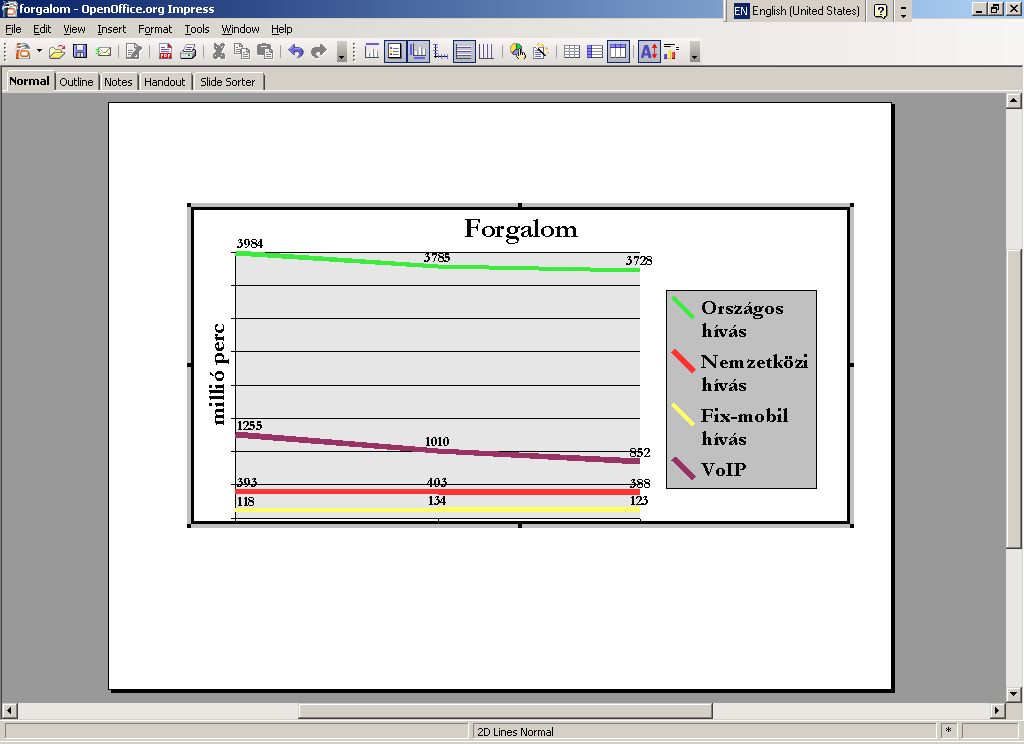Image resolution: width=1024 pixels, height=744 pixels.
Task: Click the green Országos hívás legend color key
Action: click(683, 308)
